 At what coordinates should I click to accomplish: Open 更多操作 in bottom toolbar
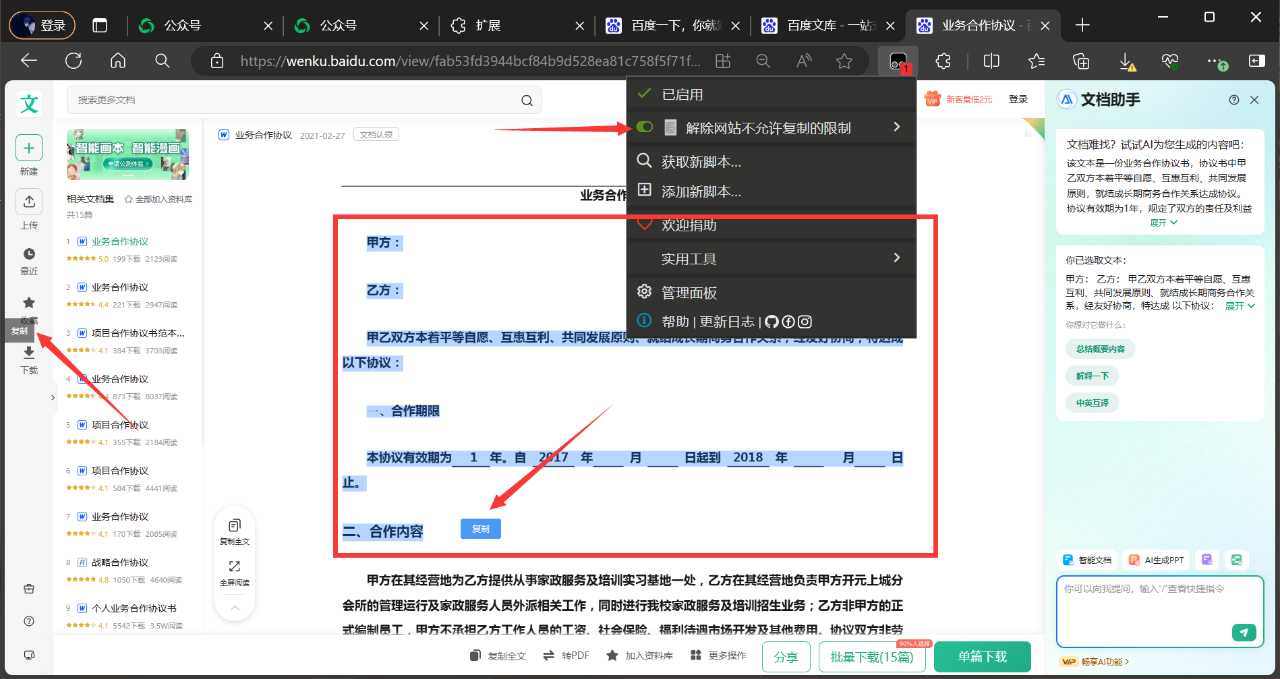click(x=717, y=656)
